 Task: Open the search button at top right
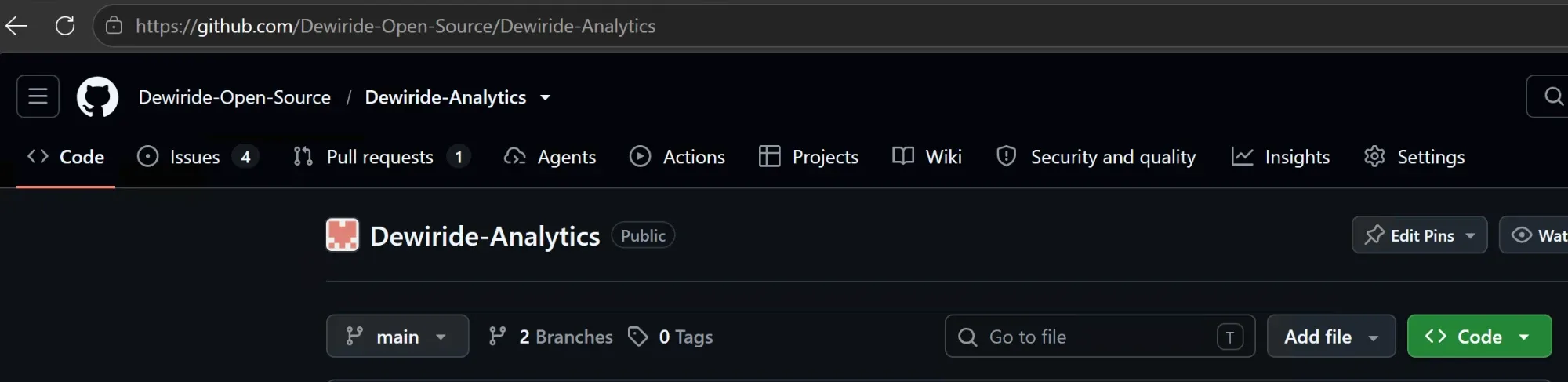1548,96
